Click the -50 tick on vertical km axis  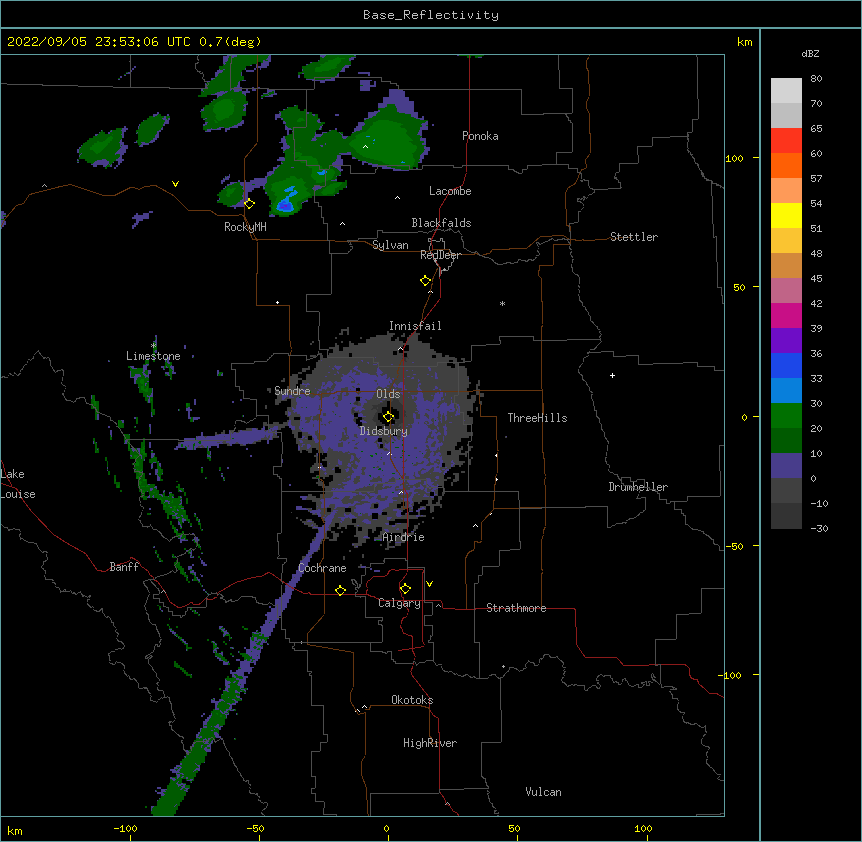(734, 546)
